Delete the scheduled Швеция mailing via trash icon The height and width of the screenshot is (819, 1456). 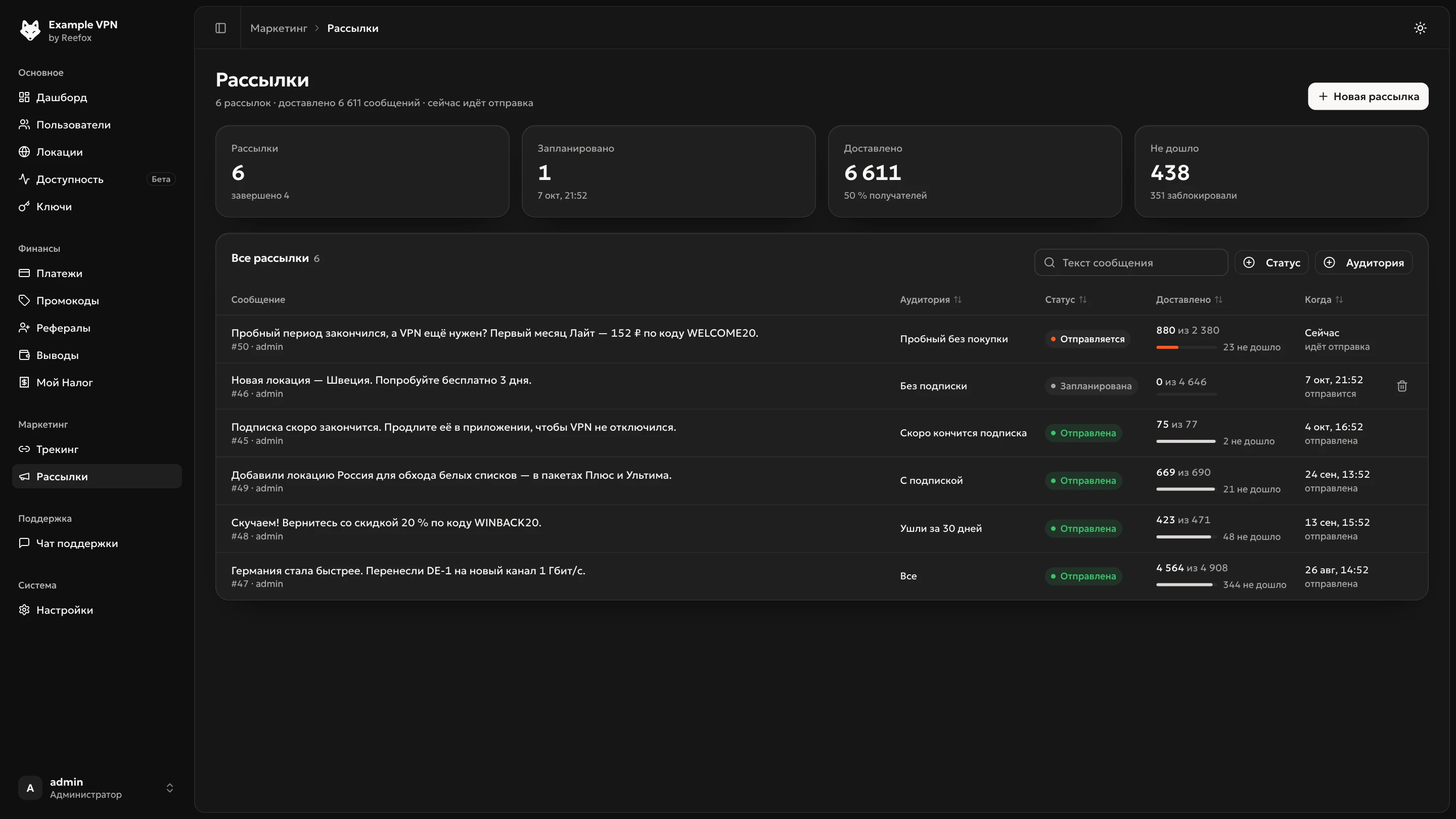click(x=1402, y=387)
